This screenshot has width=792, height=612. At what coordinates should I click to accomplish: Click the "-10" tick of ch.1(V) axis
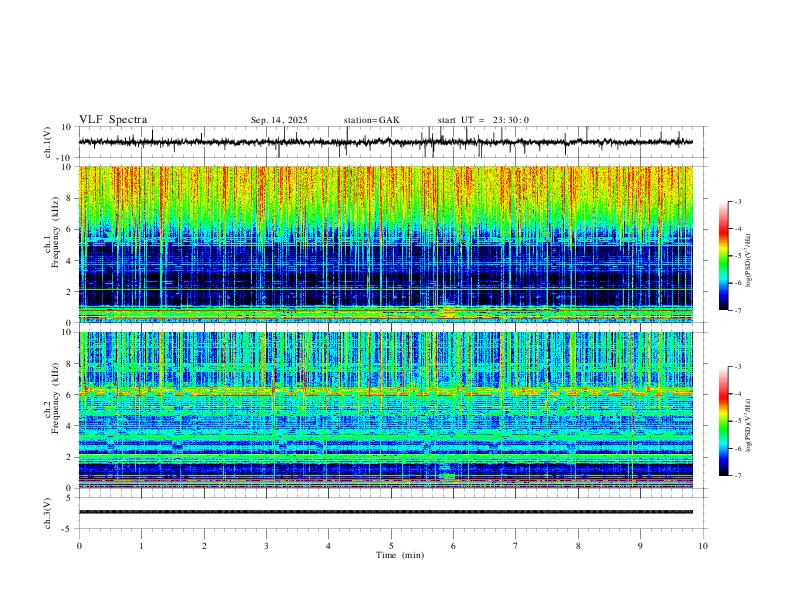[x=65, y=158]
